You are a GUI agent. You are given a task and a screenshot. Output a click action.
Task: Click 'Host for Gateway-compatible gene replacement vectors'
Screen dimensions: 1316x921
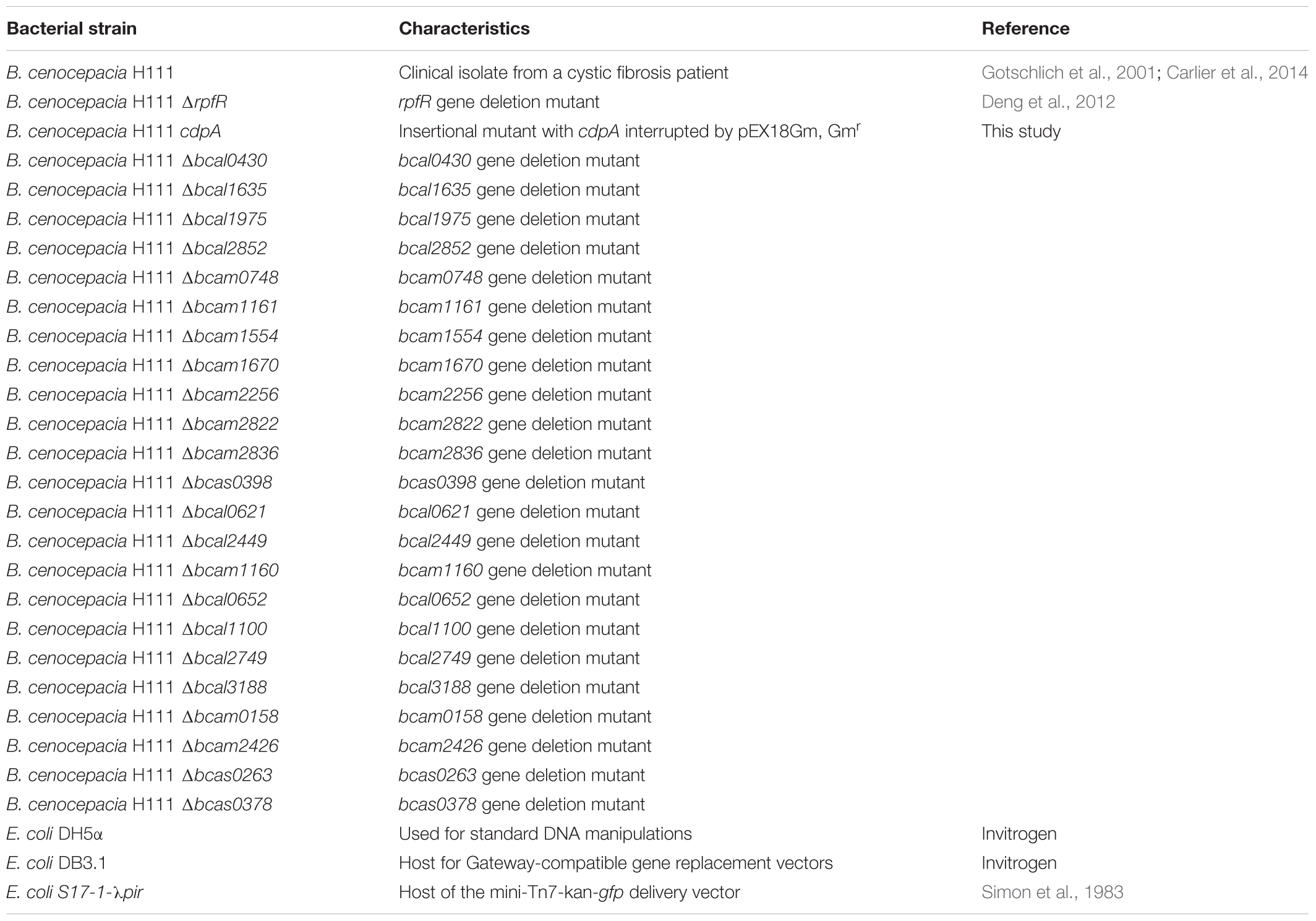[615, 863]
